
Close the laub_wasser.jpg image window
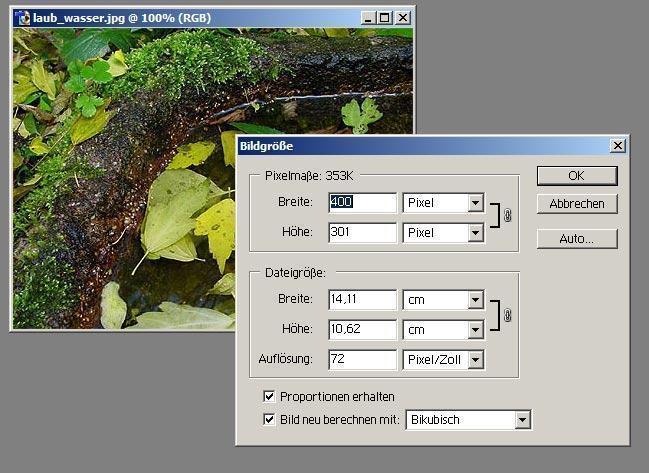402,17
